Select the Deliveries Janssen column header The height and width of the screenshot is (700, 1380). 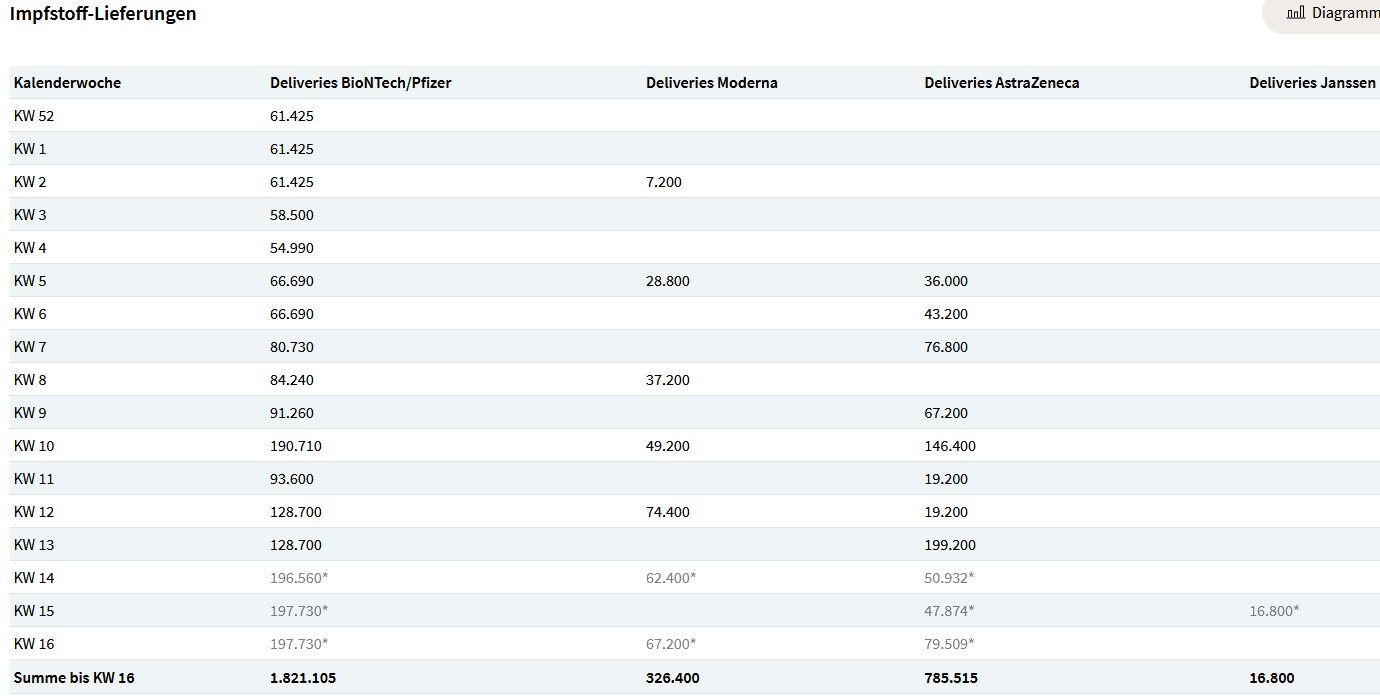pos(1312,83)
